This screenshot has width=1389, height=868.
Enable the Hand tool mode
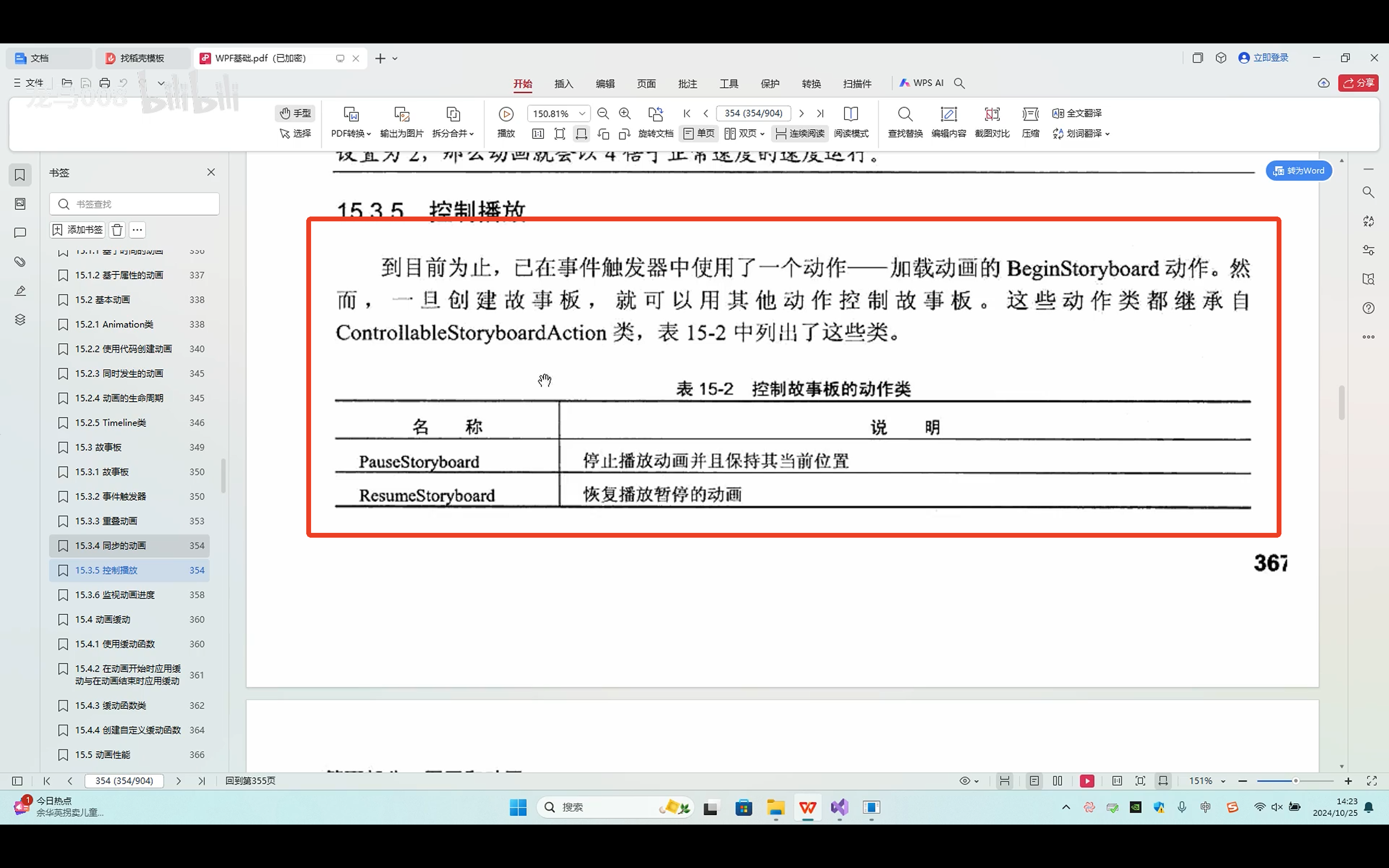pos(295,114)
